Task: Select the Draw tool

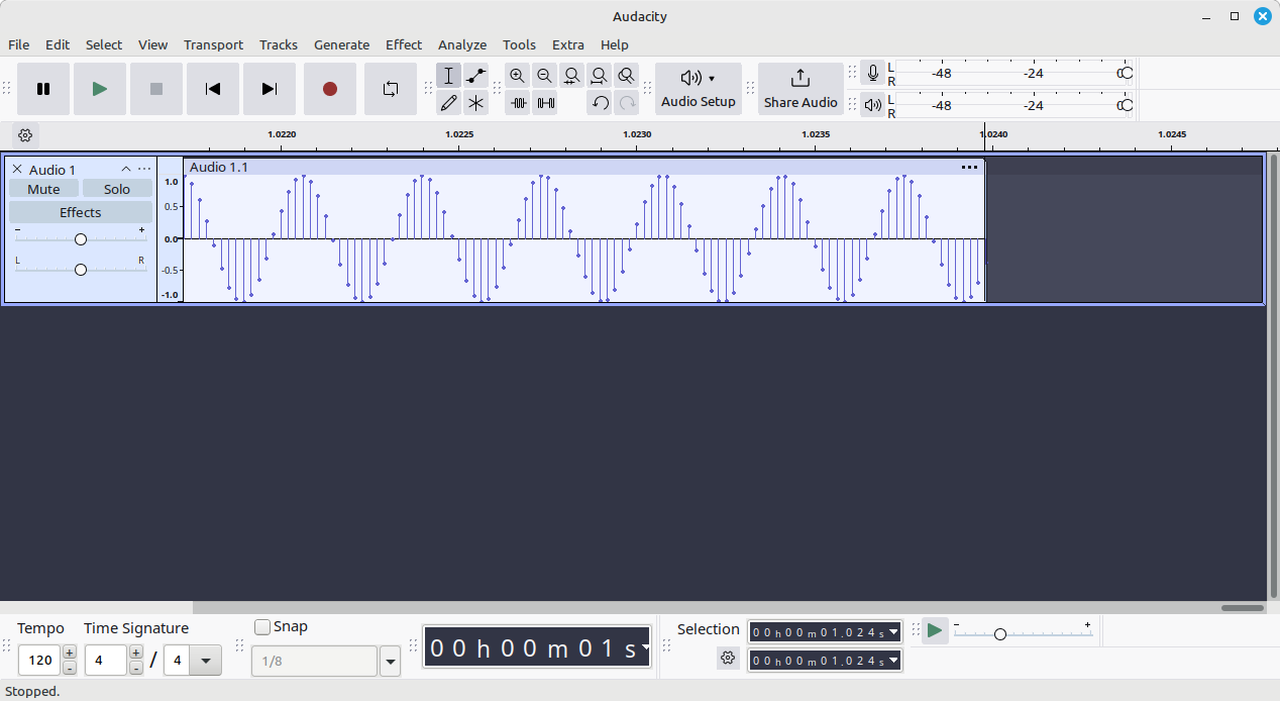Action: pyautogui.click(x=449, y=102)
